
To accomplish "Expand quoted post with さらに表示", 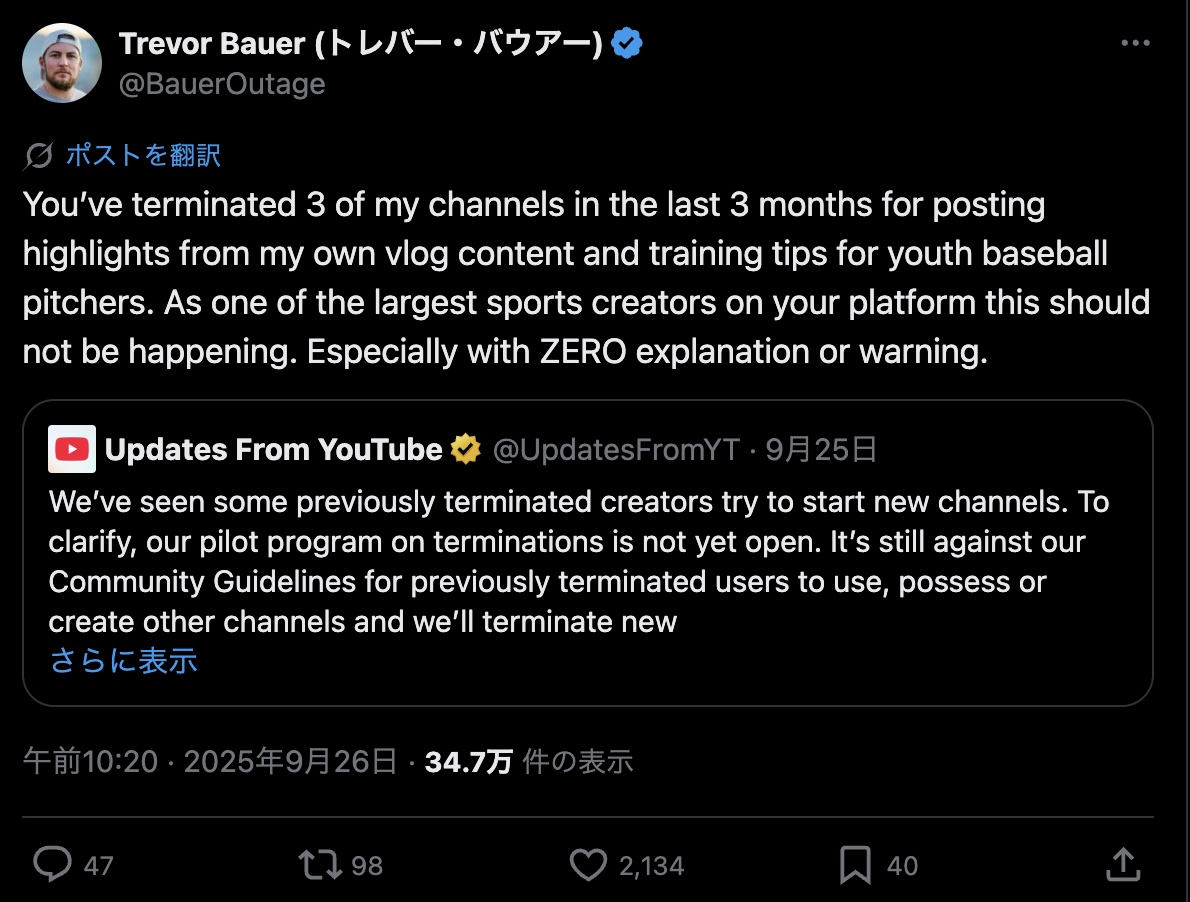I will tap(123, 660).
